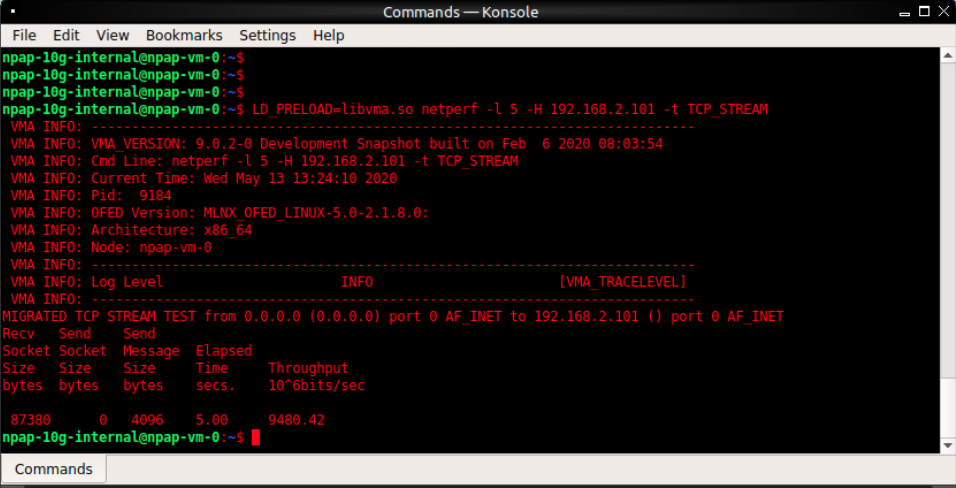Click the red cursor at the prompt
The width and height of the screenshot is (956, 488).
(x=256, y=438)
